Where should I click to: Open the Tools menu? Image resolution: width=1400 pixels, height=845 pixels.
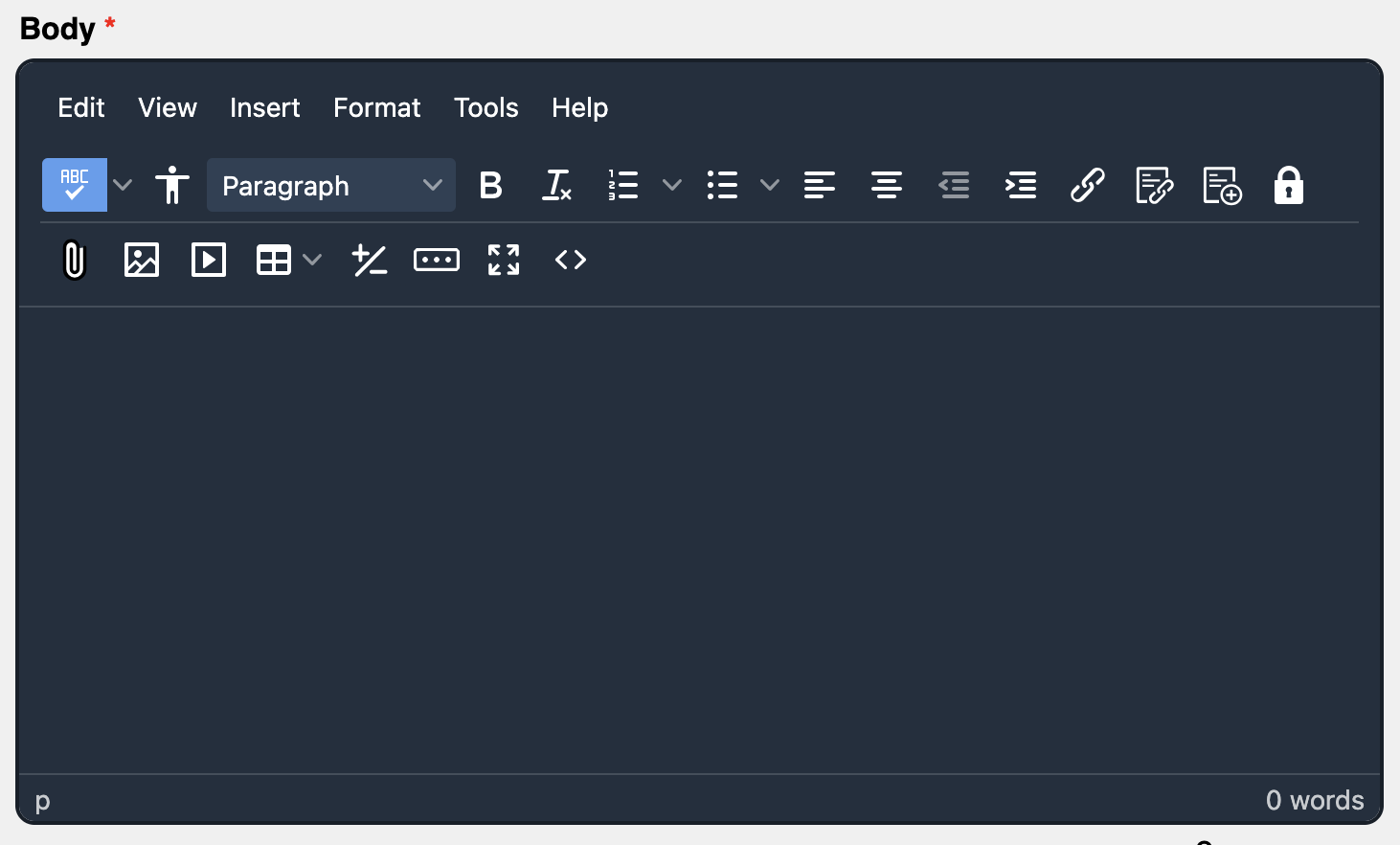(x=485, y=108)
